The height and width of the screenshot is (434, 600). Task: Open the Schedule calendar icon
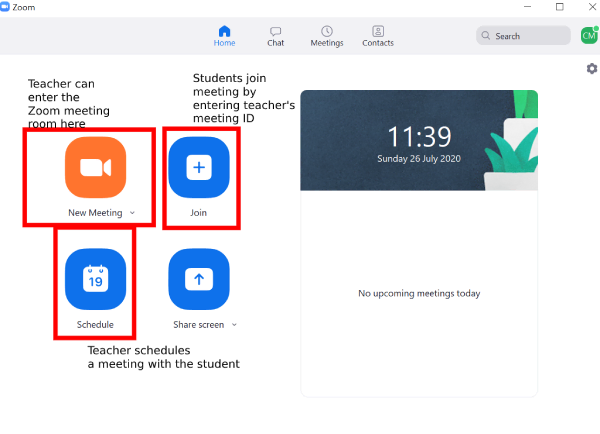[x=95, y=279]
